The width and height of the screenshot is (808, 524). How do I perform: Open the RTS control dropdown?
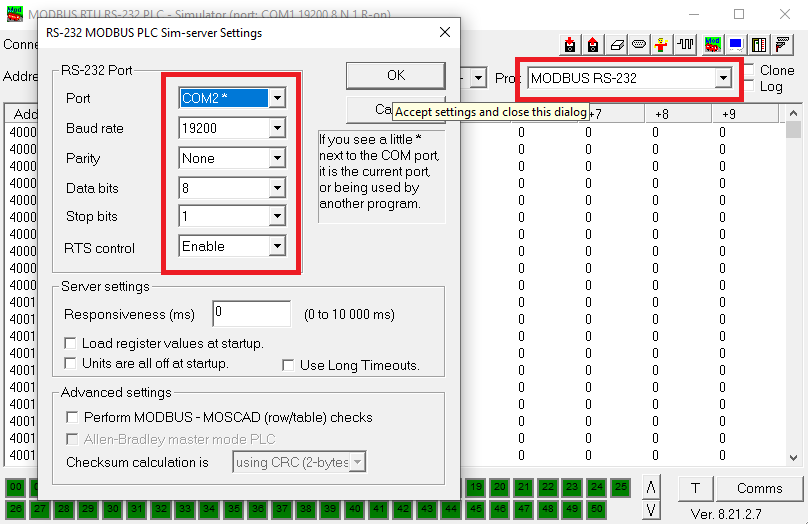pyautogui.click(x=277, y=246)
